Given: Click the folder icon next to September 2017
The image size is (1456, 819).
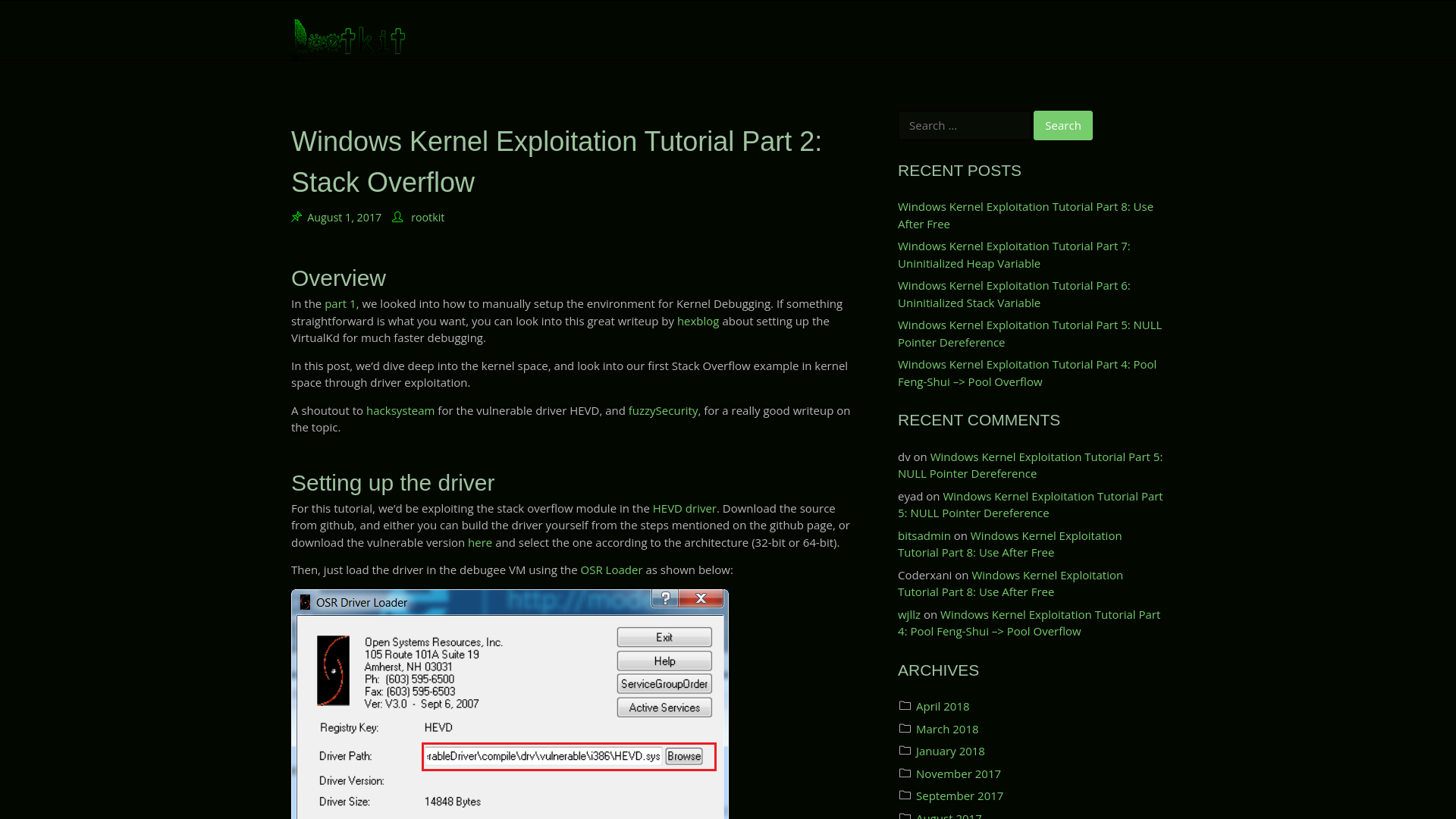Looking at the screenshot, I should click(905, 795).
